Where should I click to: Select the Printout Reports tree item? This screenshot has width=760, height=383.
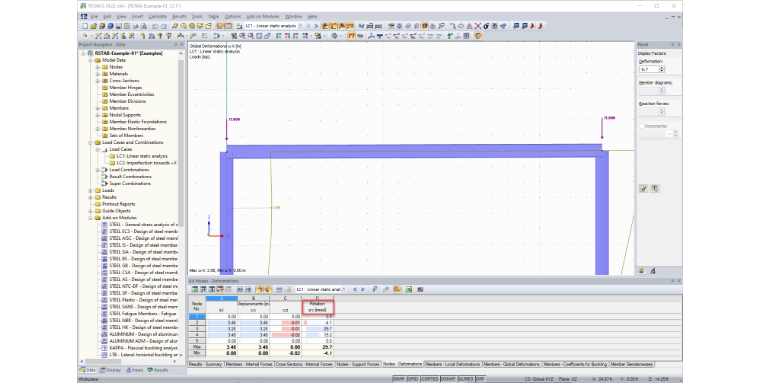tap(119, 204)
